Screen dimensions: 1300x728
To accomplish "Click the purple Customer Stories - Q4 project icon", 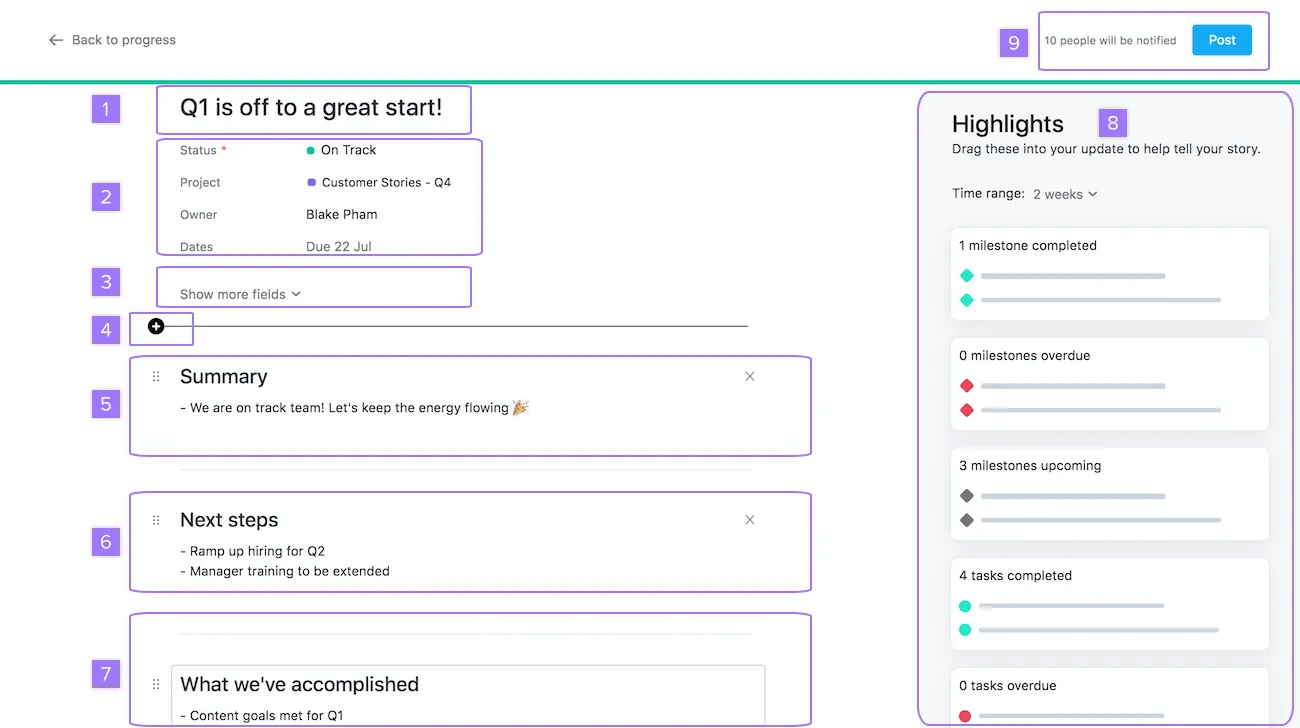I will tap(312, 182).
